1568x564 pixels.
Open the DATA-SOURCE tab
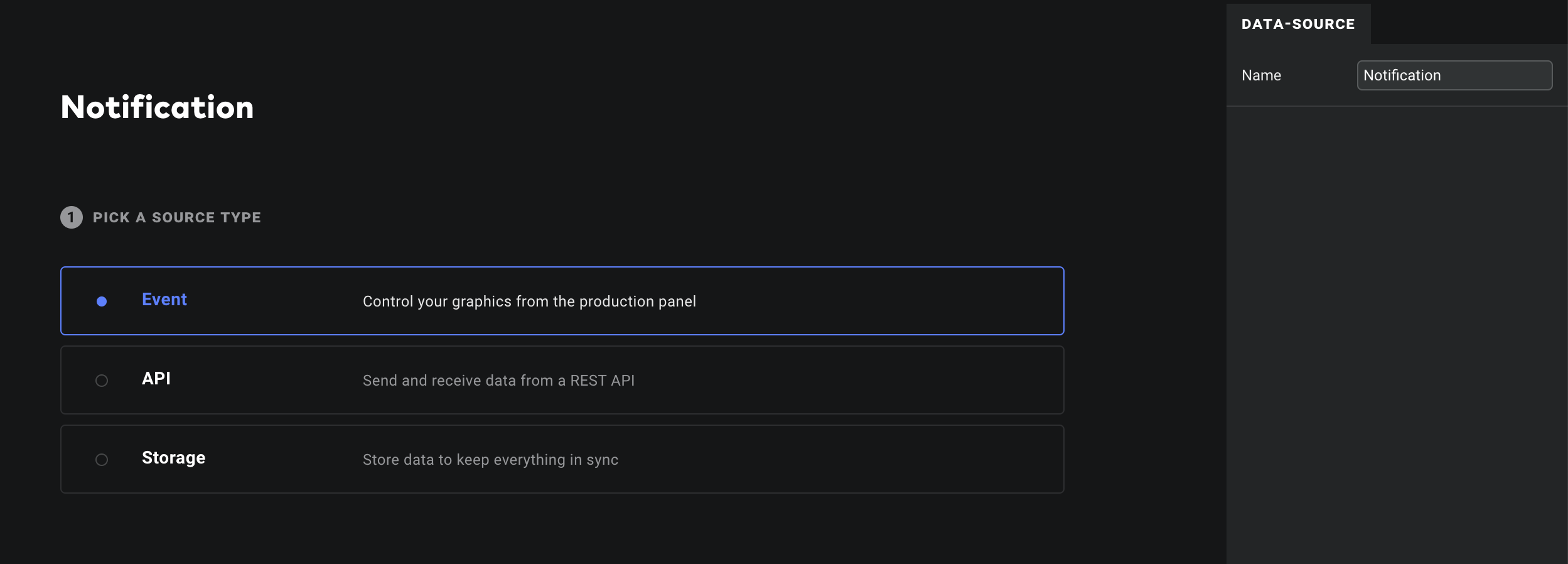point(1298,24)
